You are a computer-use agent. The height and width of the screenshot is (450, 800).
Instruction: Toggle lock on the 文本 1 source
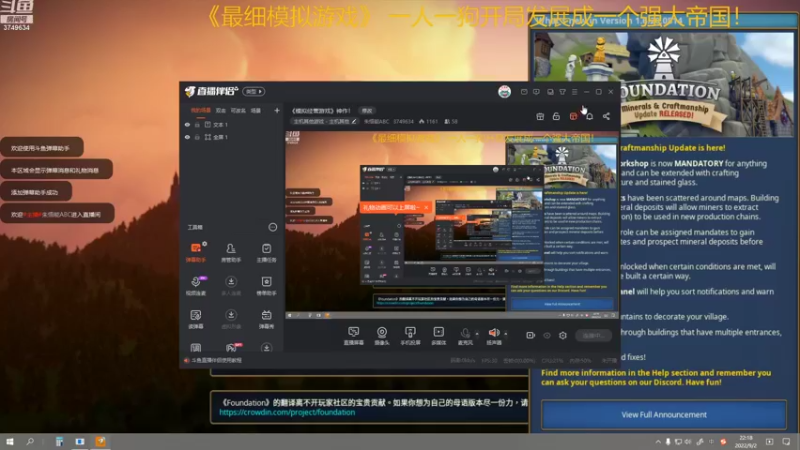pos(197,124)
